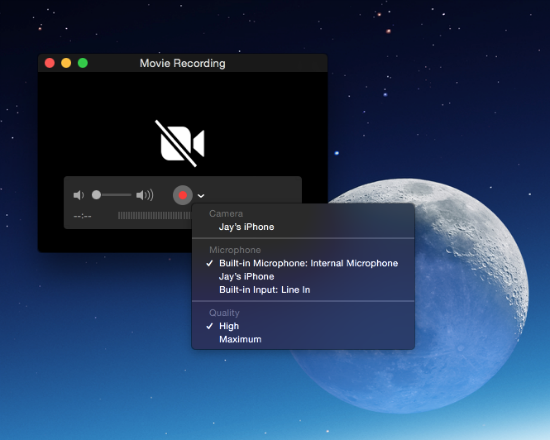This screenshot has width=550, height=440.
Task: Click the loud volume speaker icon
Action: 145,195
